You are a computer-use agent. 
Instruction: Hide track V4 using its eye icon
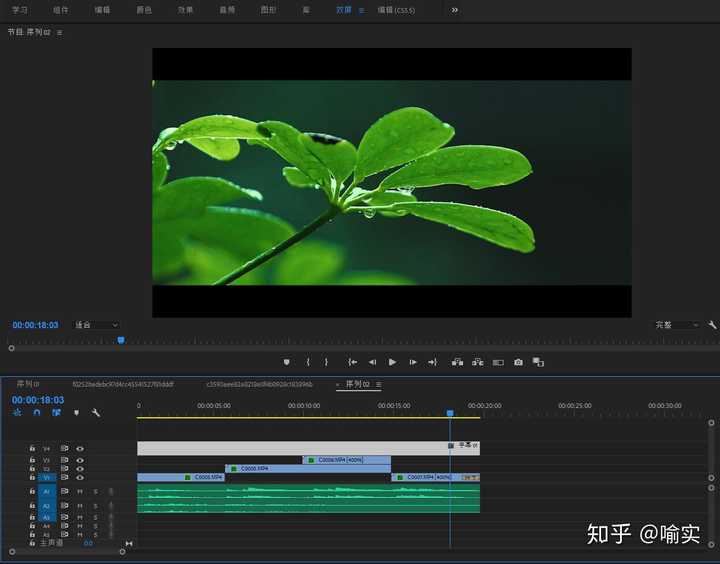coord(80,449)
